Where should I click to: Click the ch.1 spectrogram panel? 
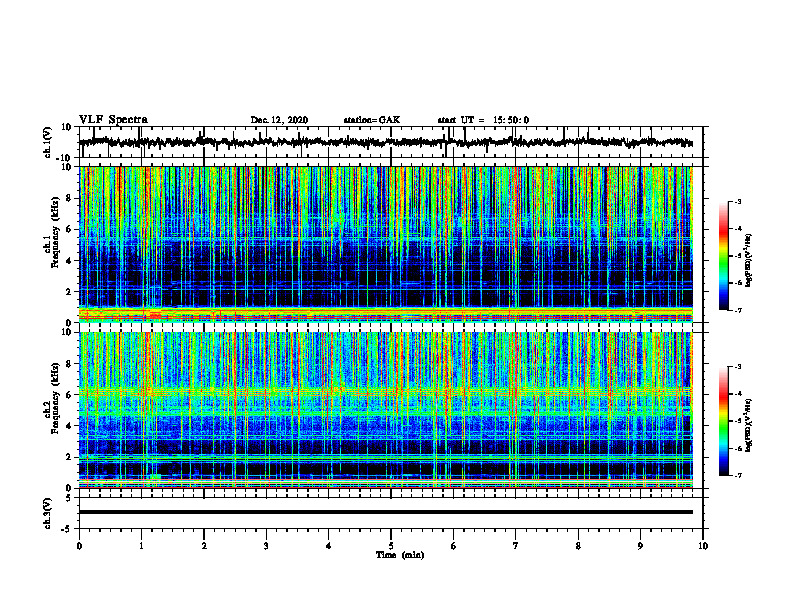point(386,244)
